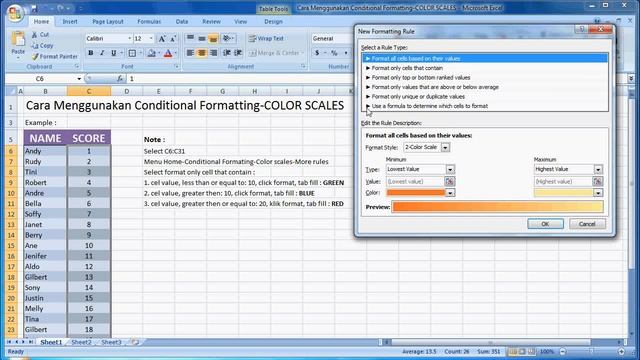640x360 pixels.
Task: Click the Office button logo
Action: (x=15, y=13)
